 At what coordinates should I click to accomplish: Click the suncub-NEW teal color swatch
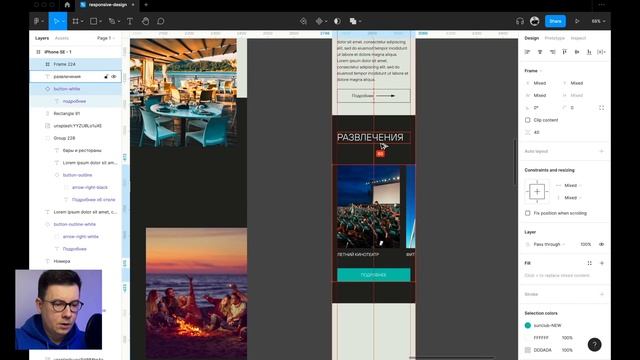pos(527,325)
